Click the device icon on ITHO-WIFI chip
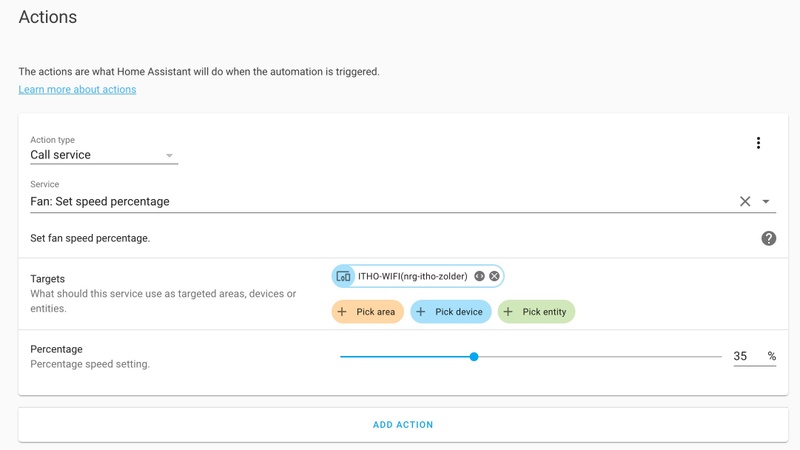The width and height of the screenshot is (800, 450). click(x=343, y=276)
